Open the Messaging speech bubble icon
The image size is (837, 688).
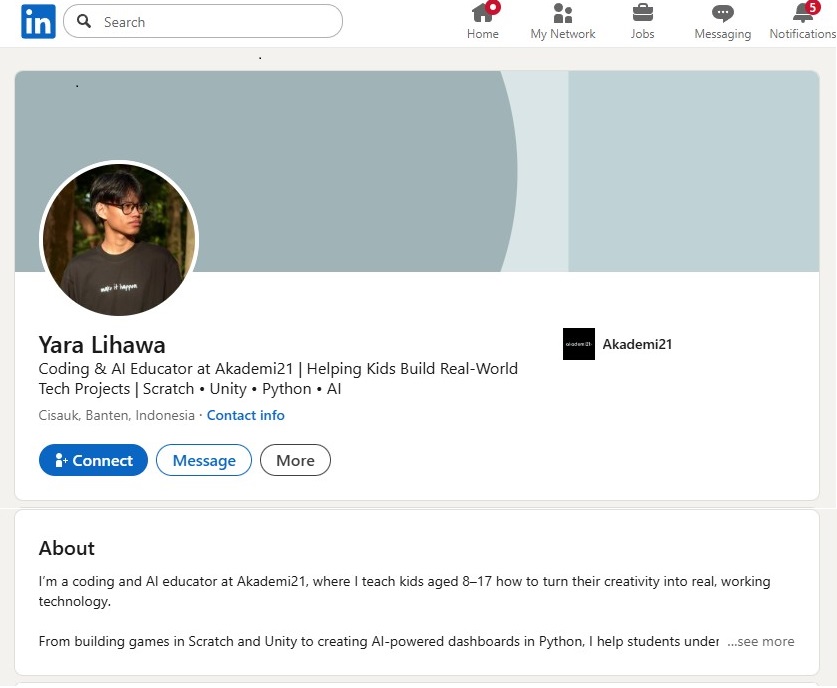click(x=722, y=14)
